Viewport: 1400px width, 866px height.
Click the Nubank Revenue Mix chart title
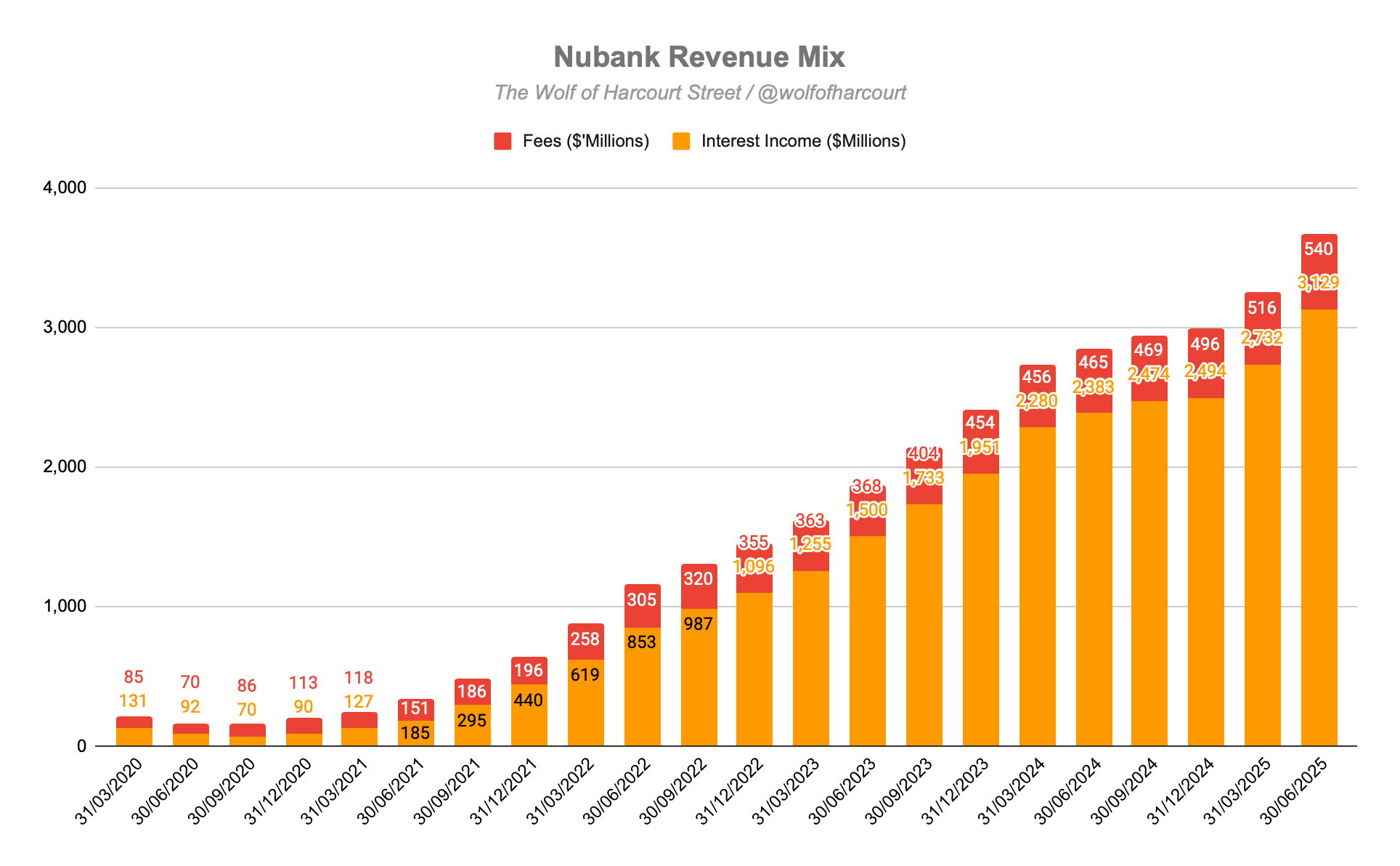coord(699,57)
